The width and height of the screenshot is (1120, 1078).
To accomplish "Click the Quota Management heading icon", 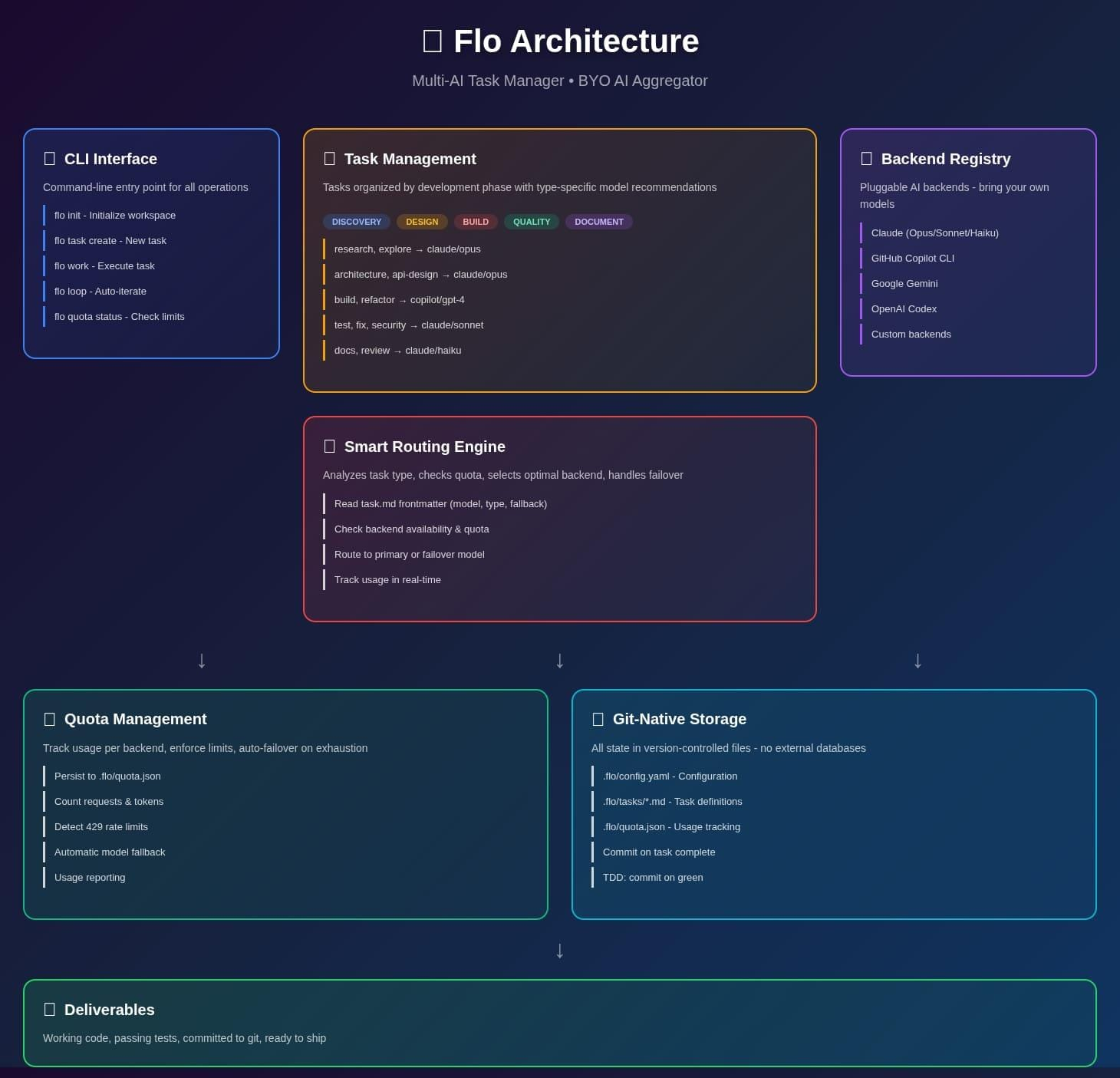I will click(x=50, y=719).
